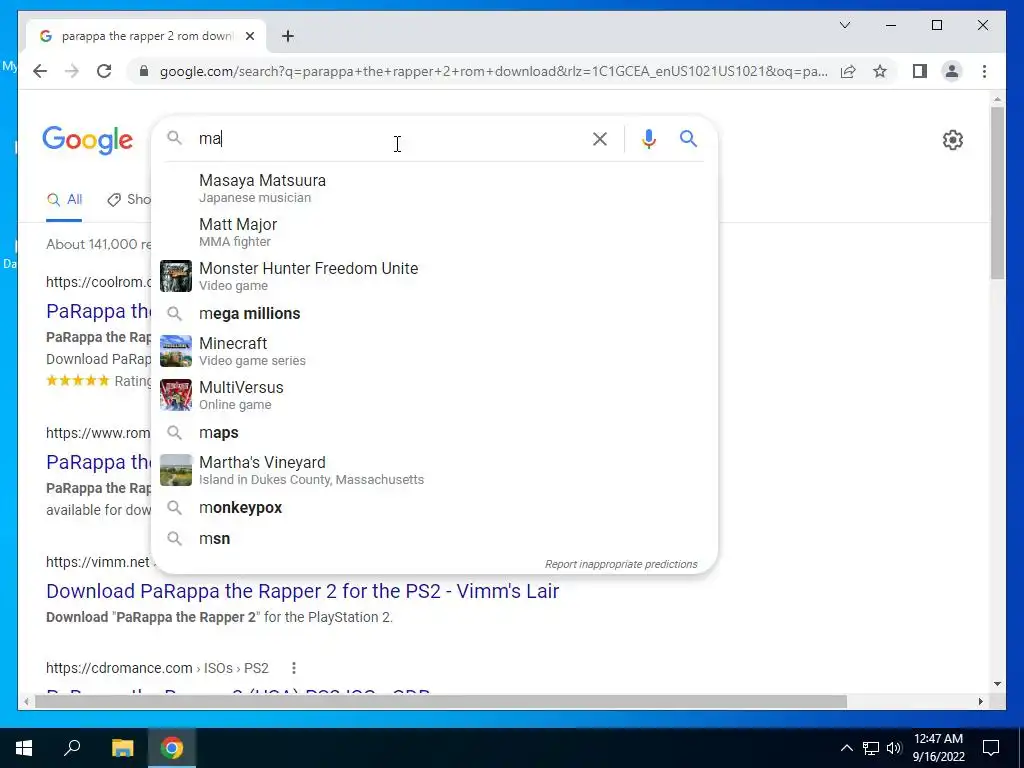Choose the maps suggestion
This screenshot has width=1024, height=768.
[434, 432]
